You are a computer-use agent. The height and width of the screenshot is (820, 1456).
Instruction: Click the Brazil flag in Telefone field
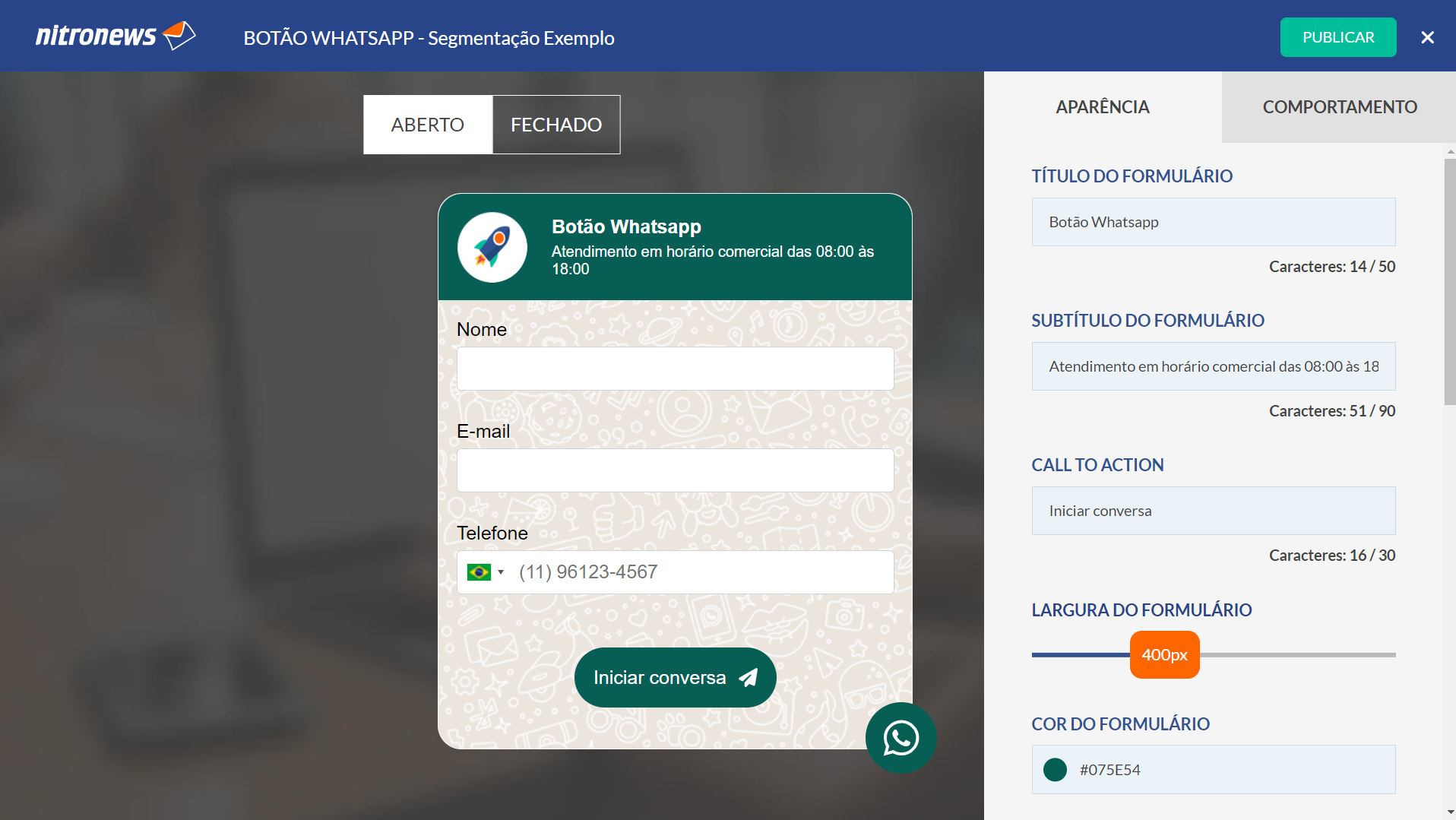coord(479,572)
